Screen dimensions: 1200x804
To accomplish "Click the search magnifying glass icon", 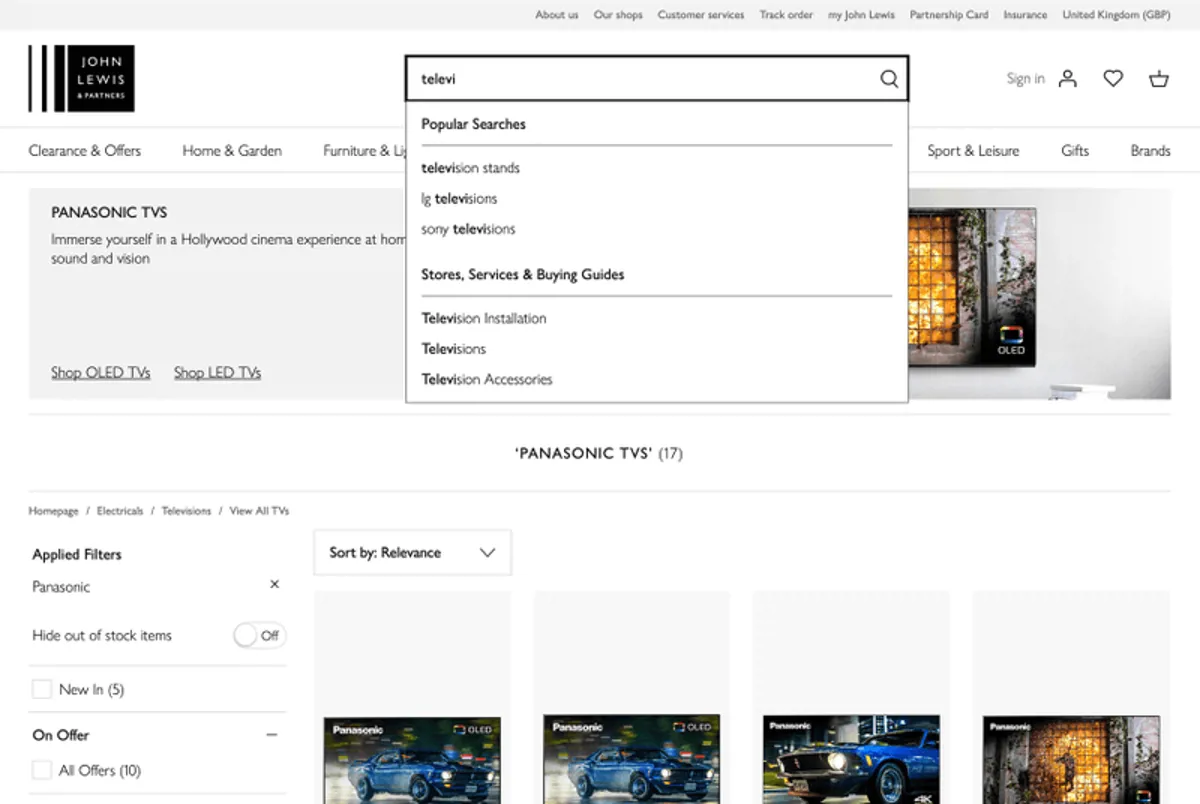I will tap(888, 79).
